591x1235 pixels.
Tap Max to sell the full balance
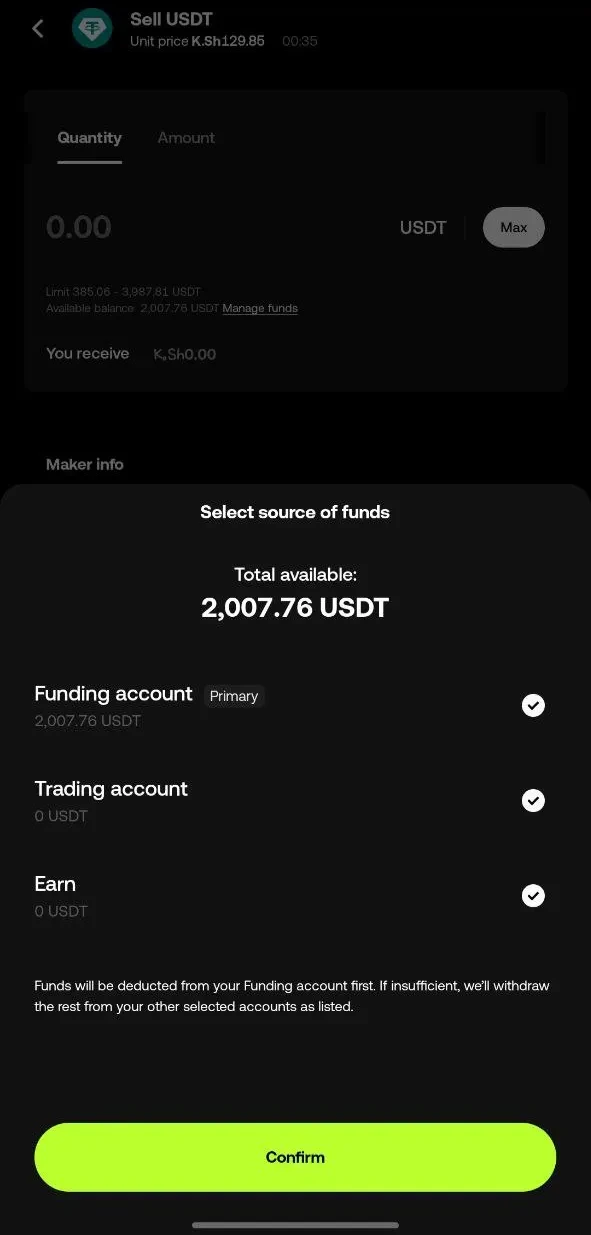click(x=513, y=227)
